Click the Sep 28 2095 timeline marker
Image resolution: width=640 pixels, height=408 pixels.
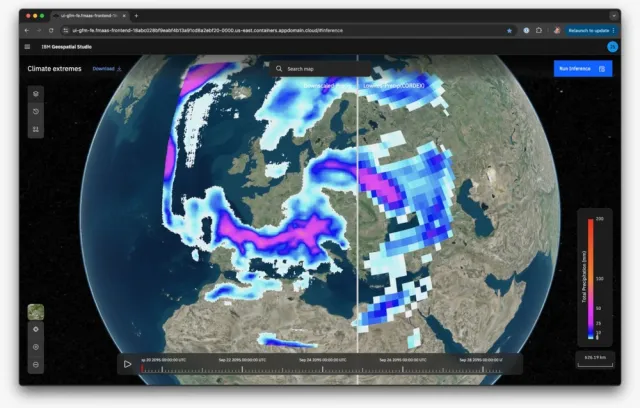click(x=481, y=360)
